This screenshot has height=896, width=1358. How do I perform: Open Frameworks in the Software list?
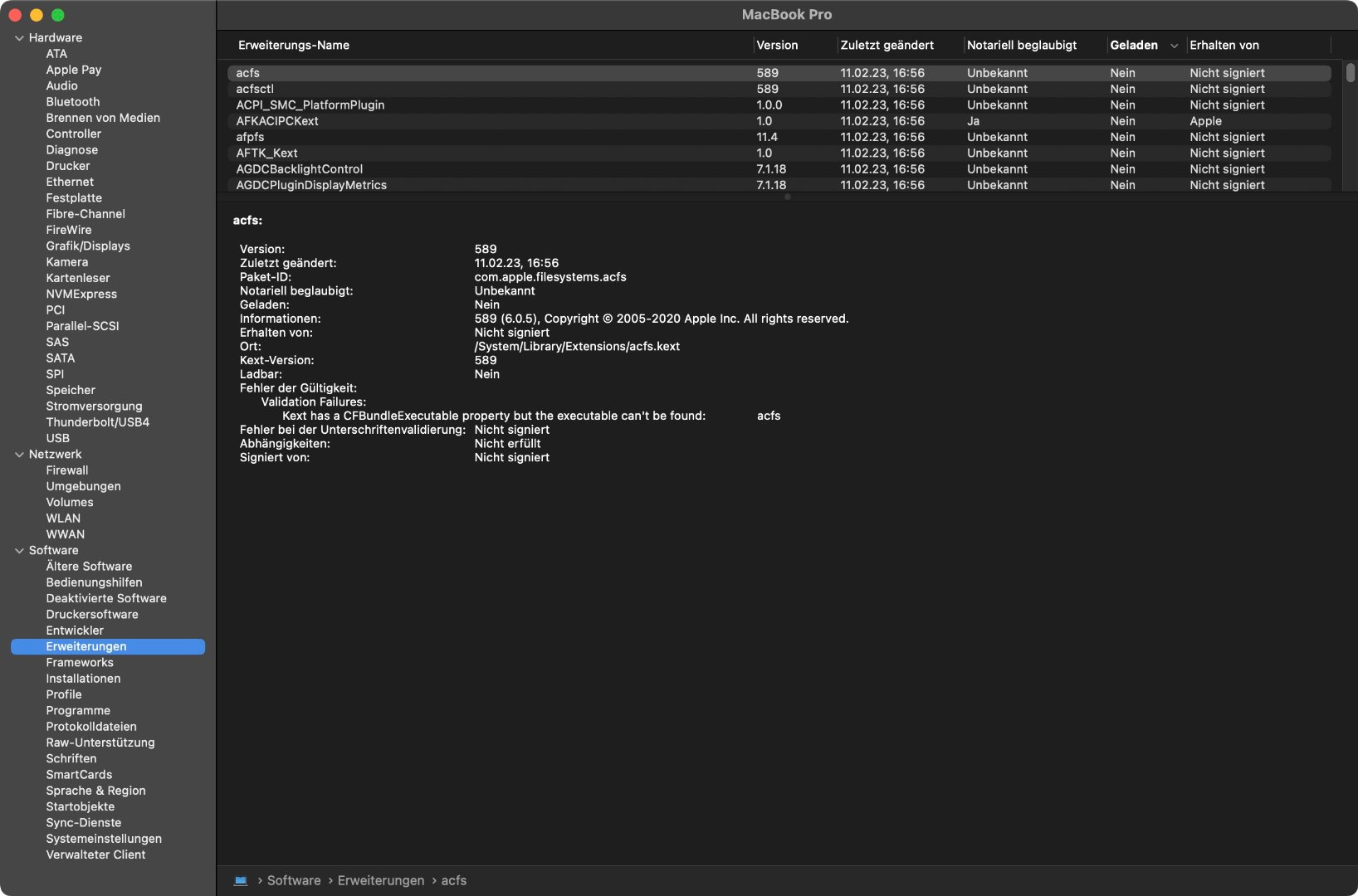(x=80, y=663)
